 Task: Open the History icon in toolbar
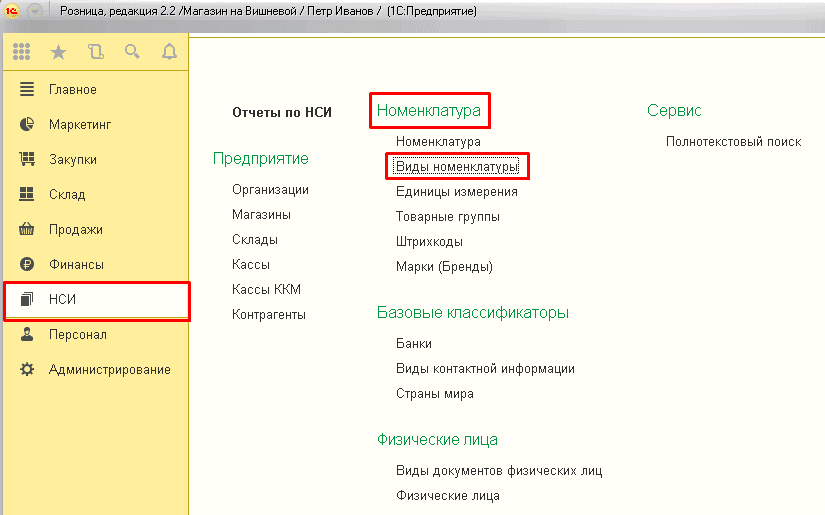[x=95, y=52]
